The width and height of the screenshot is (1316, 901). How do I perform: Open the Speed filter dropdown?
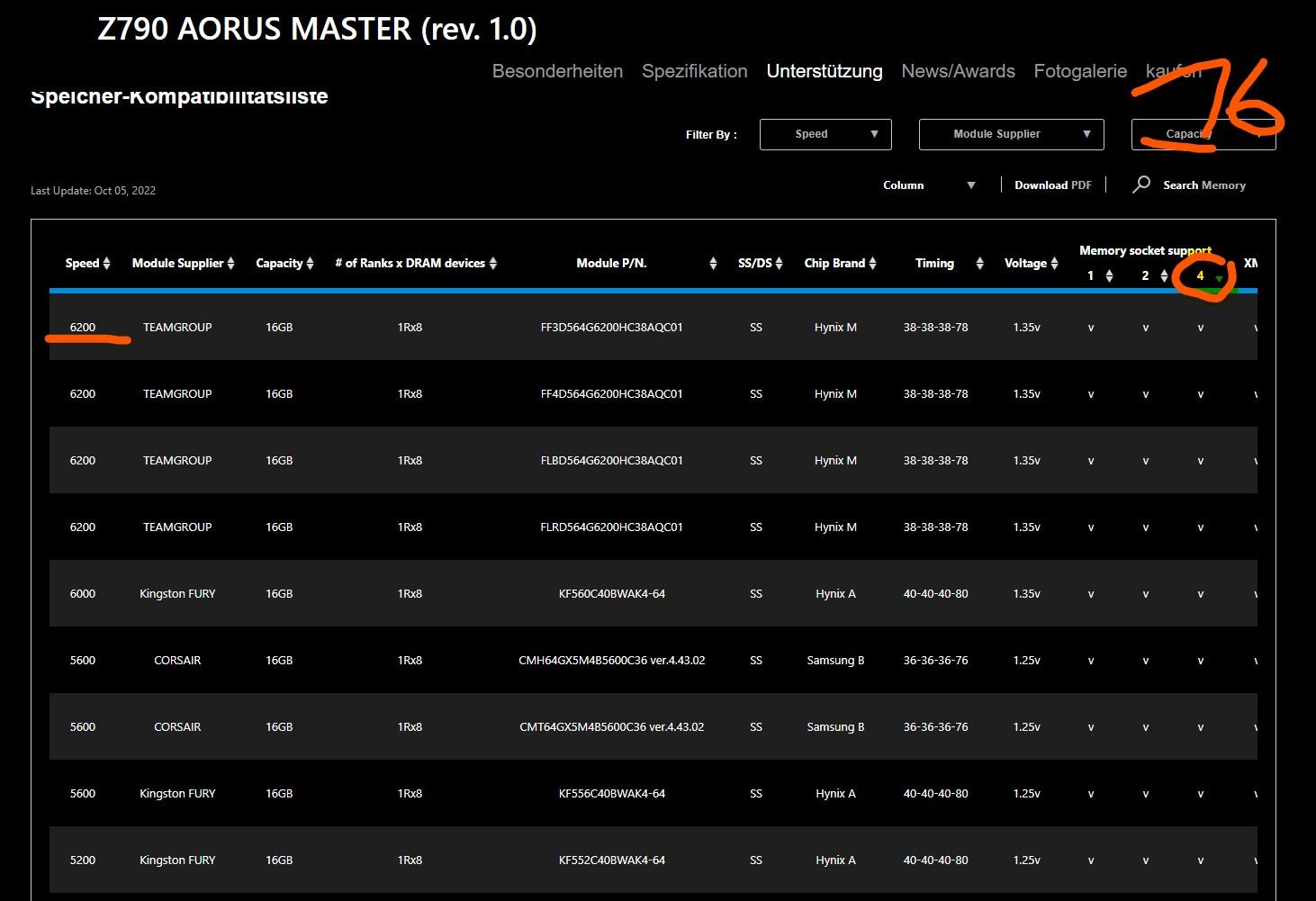tap(825, 134)
